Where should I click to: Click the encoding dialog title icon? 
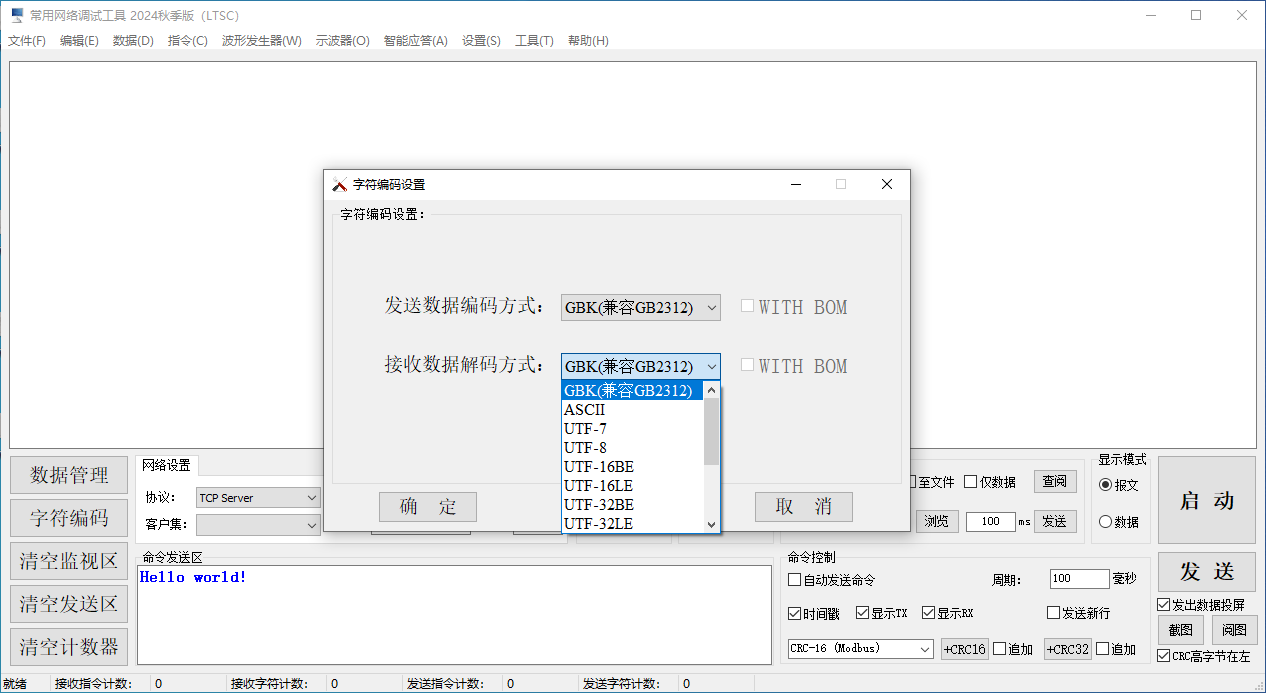pyautogui.click(x=340, y=184)
